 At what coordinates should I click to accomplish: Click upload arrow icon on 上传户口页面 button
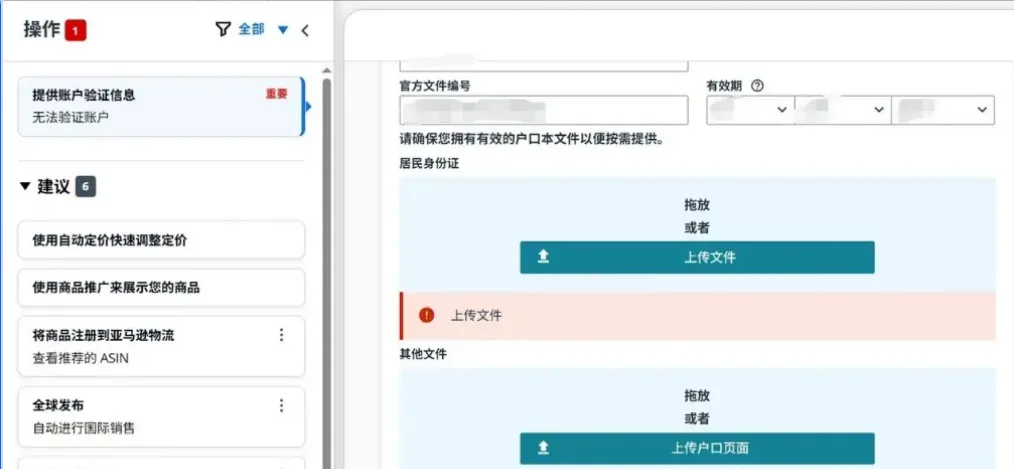coord(543,448)
